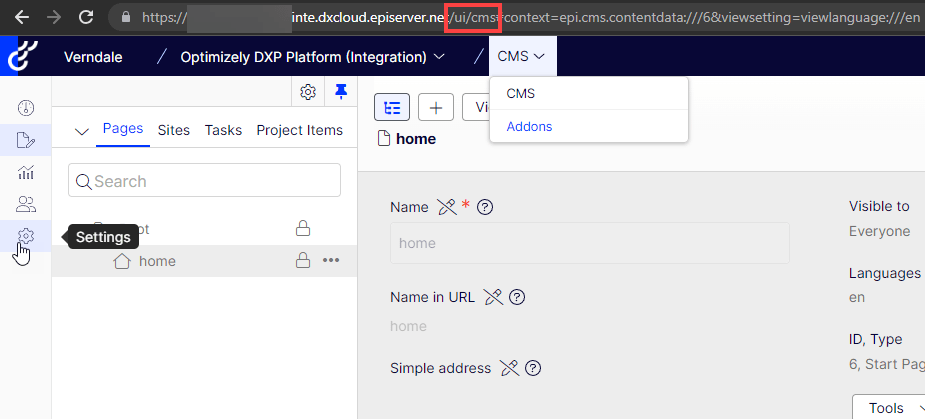Click the en language value
Screen dimensions: 925x419
[x=857, y=297]
